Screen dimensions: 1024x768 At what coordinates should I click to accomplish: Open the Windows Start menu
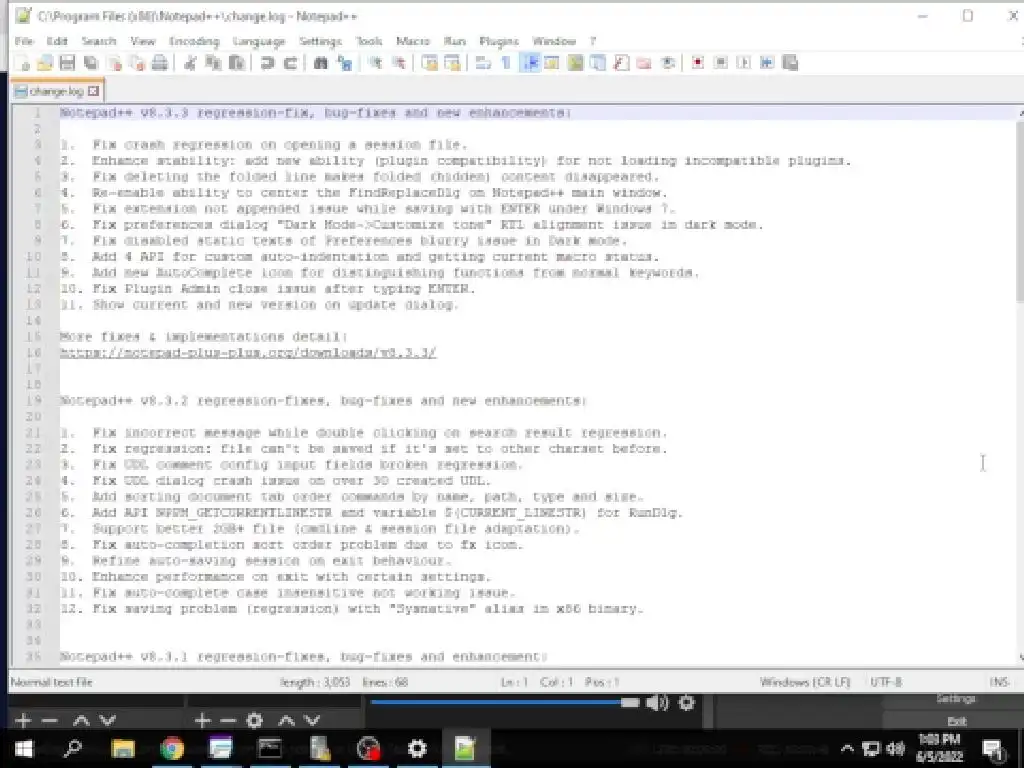[x=24, y=748]
